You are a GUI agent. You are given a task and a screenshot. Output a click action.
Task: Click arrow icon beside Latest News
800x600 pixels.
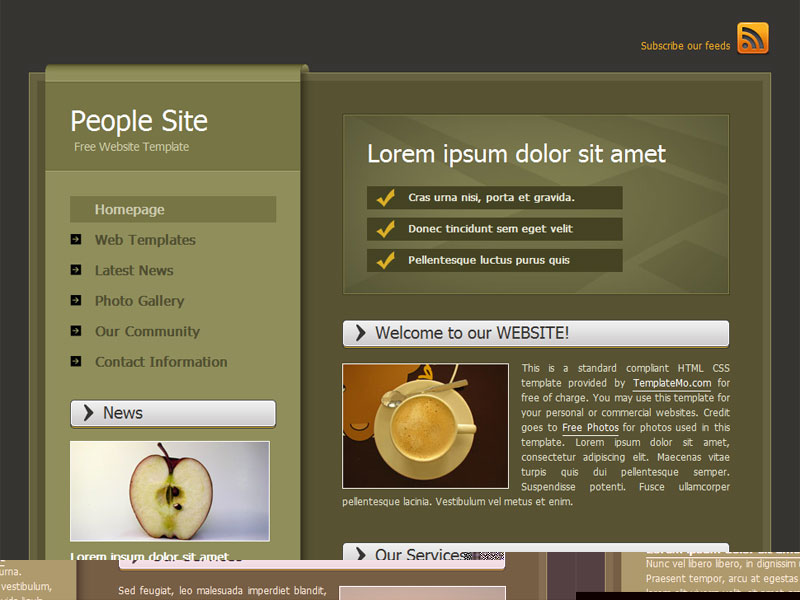[x=76, y=270]
